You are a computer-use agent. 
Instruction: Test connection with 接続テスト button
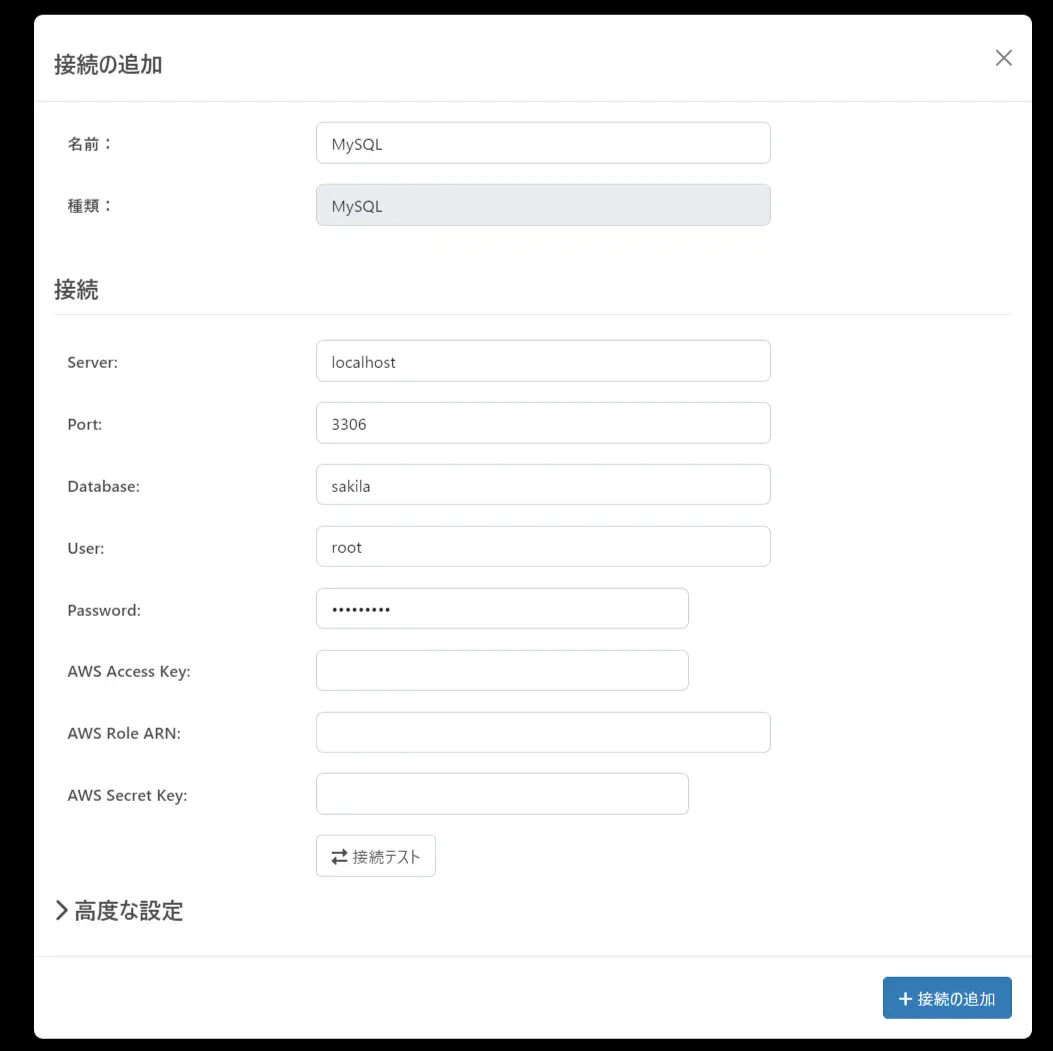(375, 856)
